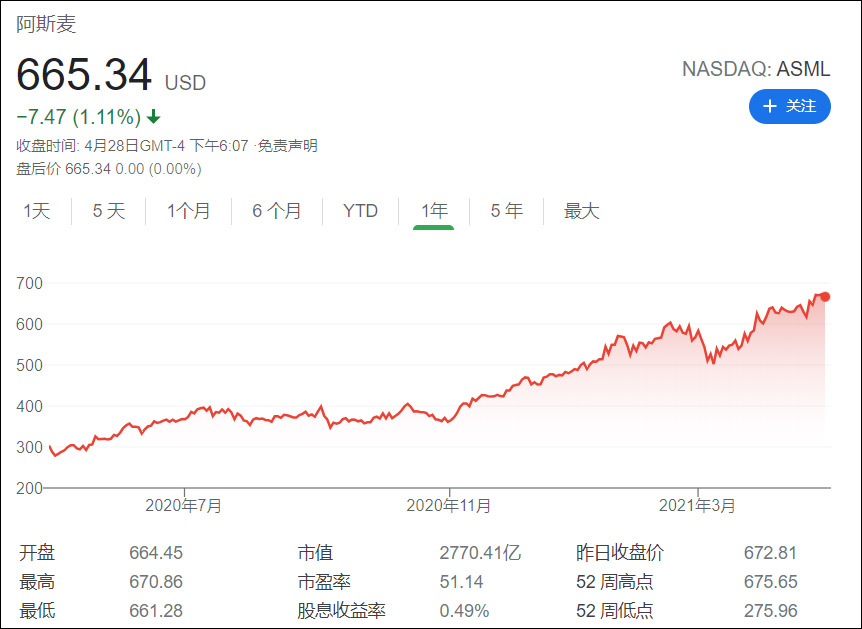Select the red endpoint dot on the chart

[x=824, y=297]
